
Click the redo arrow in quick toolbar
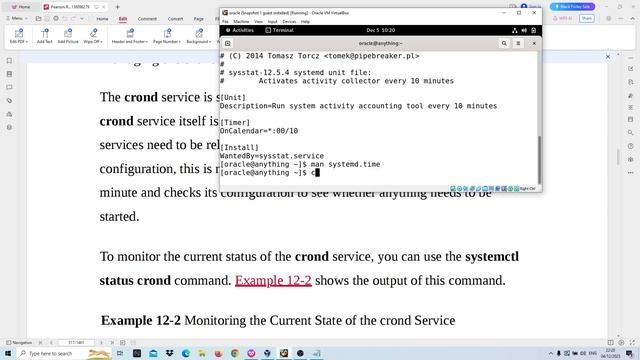[73, 18]
